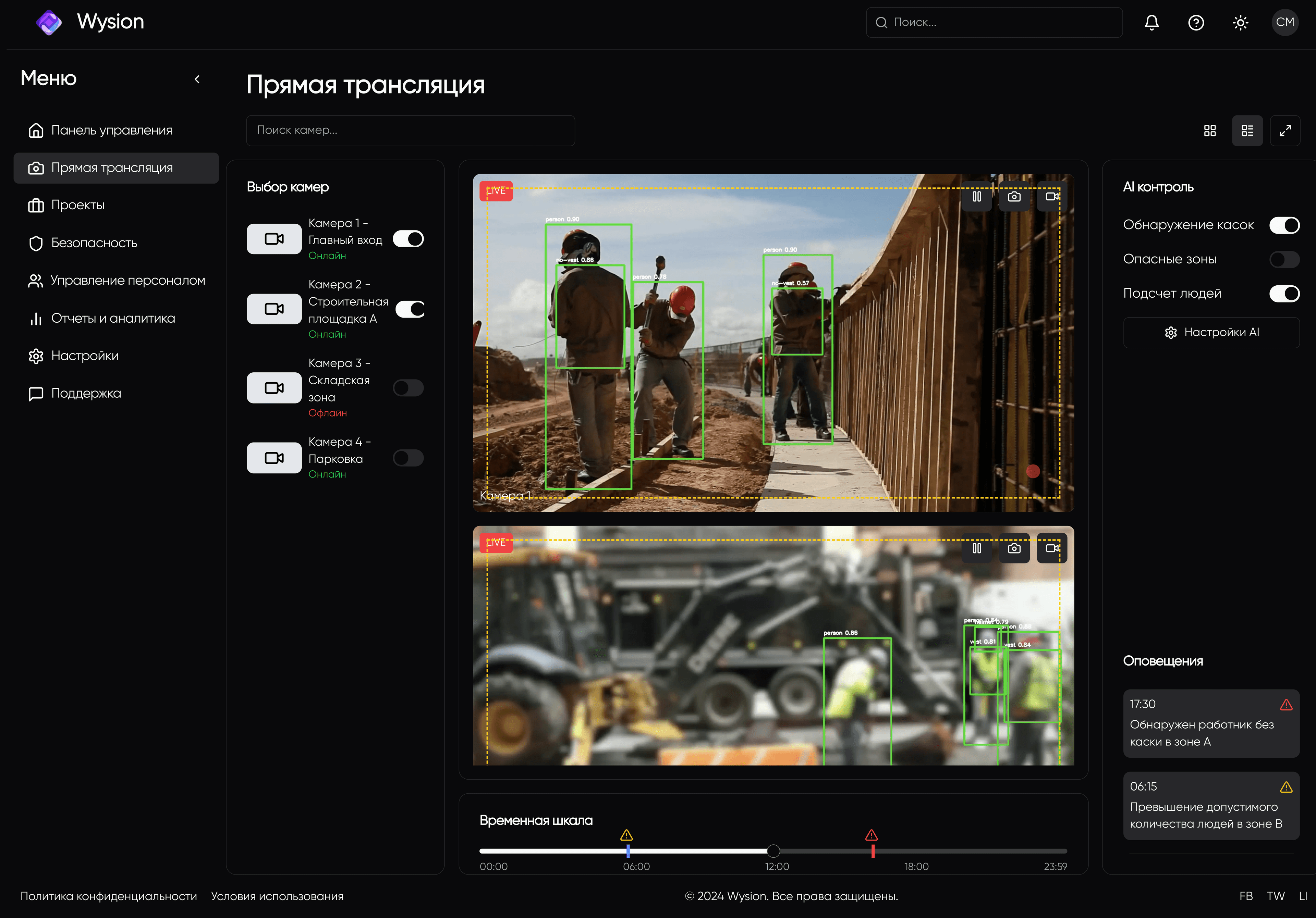Switch to list layout view icon
This screenshot has width=1316, height=918.
click(x=1247, y=131)
